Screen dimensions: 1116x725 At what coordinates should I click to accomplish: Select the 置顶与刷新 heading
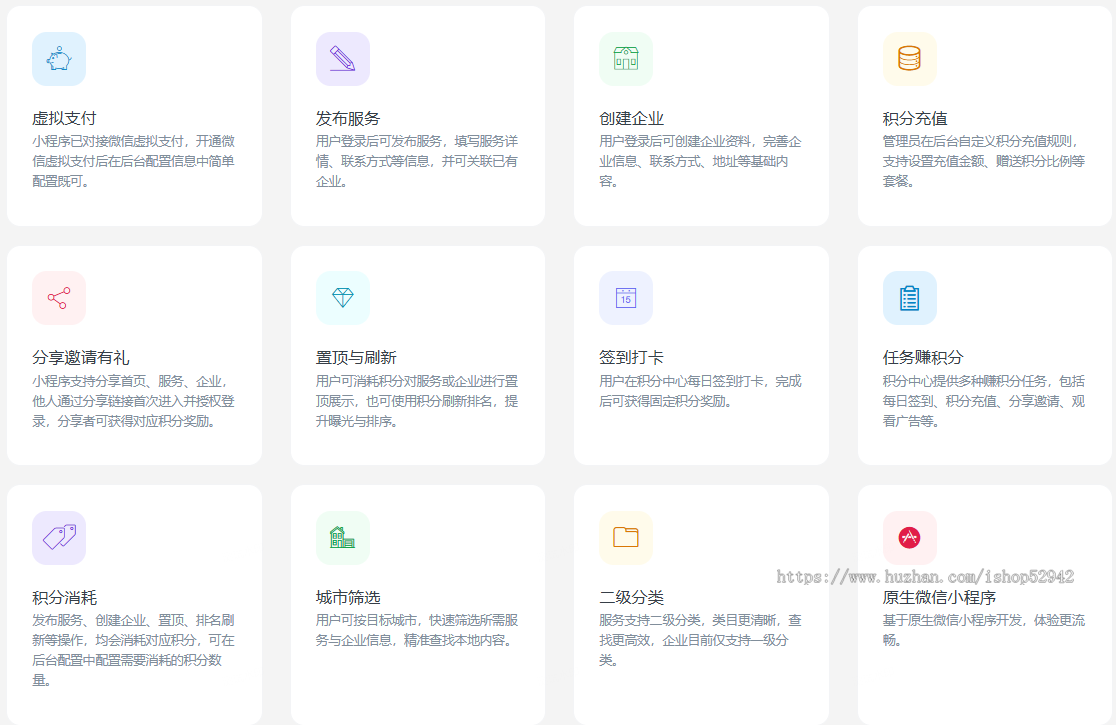tap(356, 357)
